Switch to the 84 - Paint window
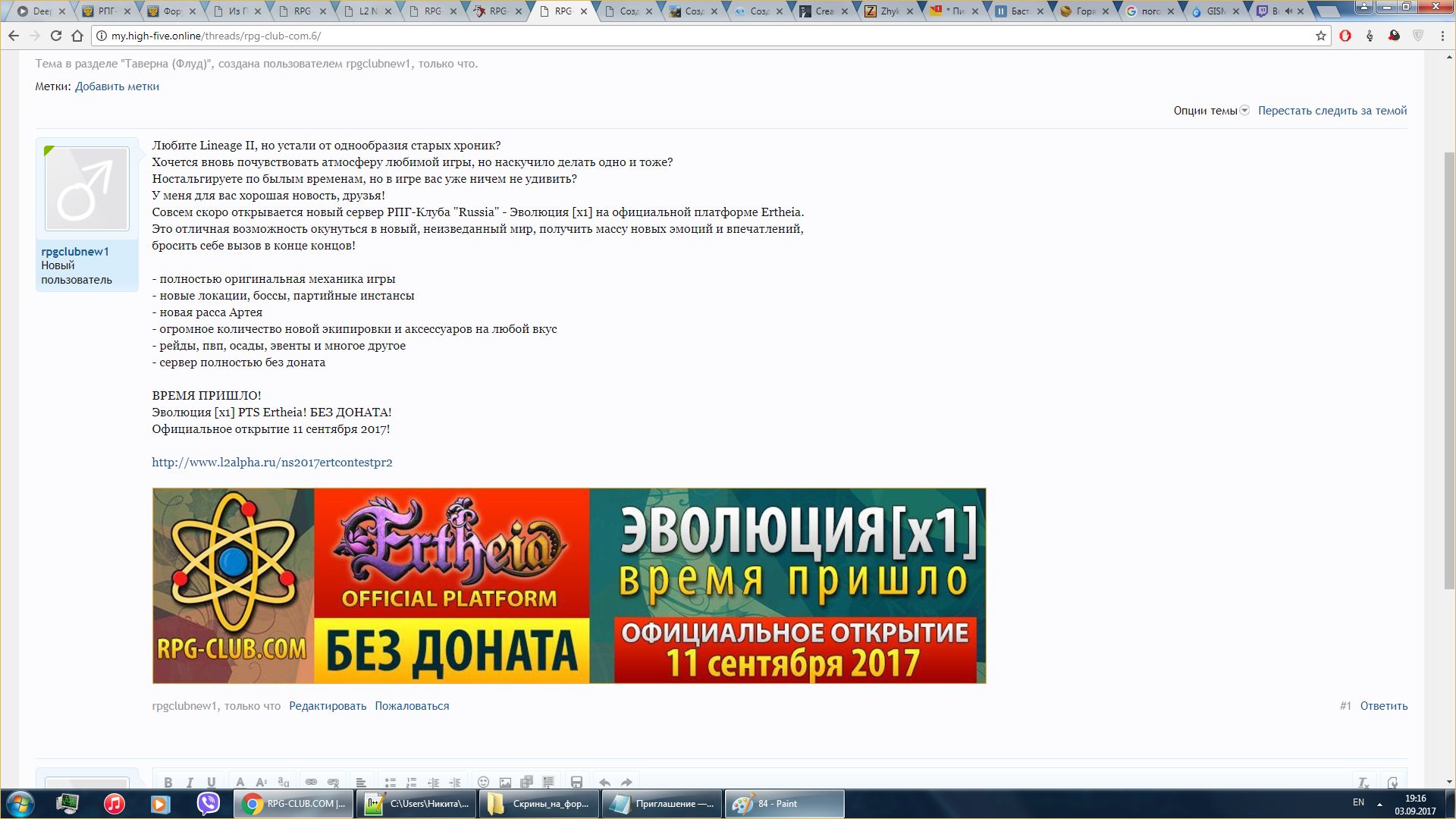The image size is (1456, 819). click(x=784, y=804)
